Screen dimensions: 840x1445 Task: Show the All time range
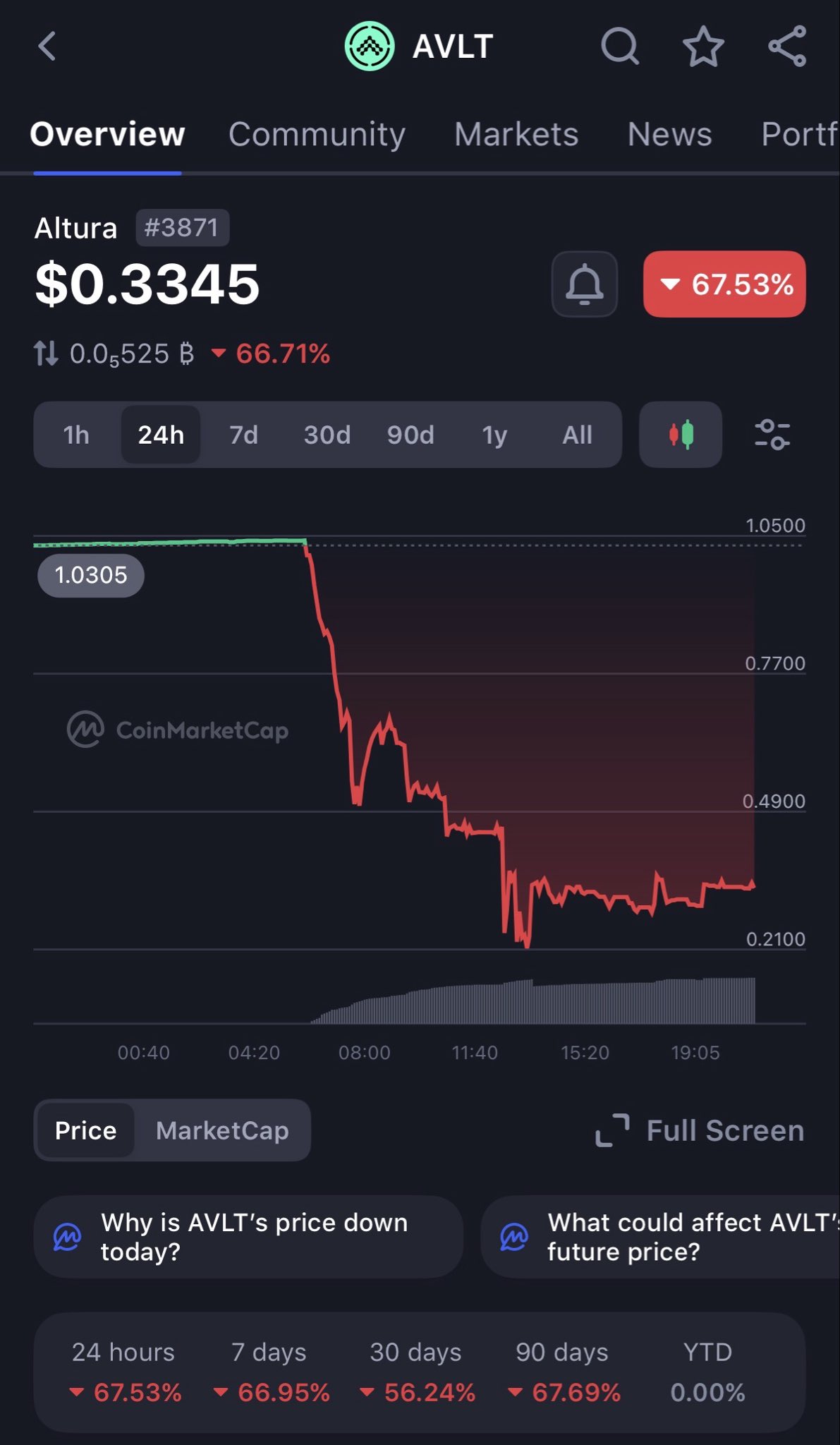pos(577,435)
